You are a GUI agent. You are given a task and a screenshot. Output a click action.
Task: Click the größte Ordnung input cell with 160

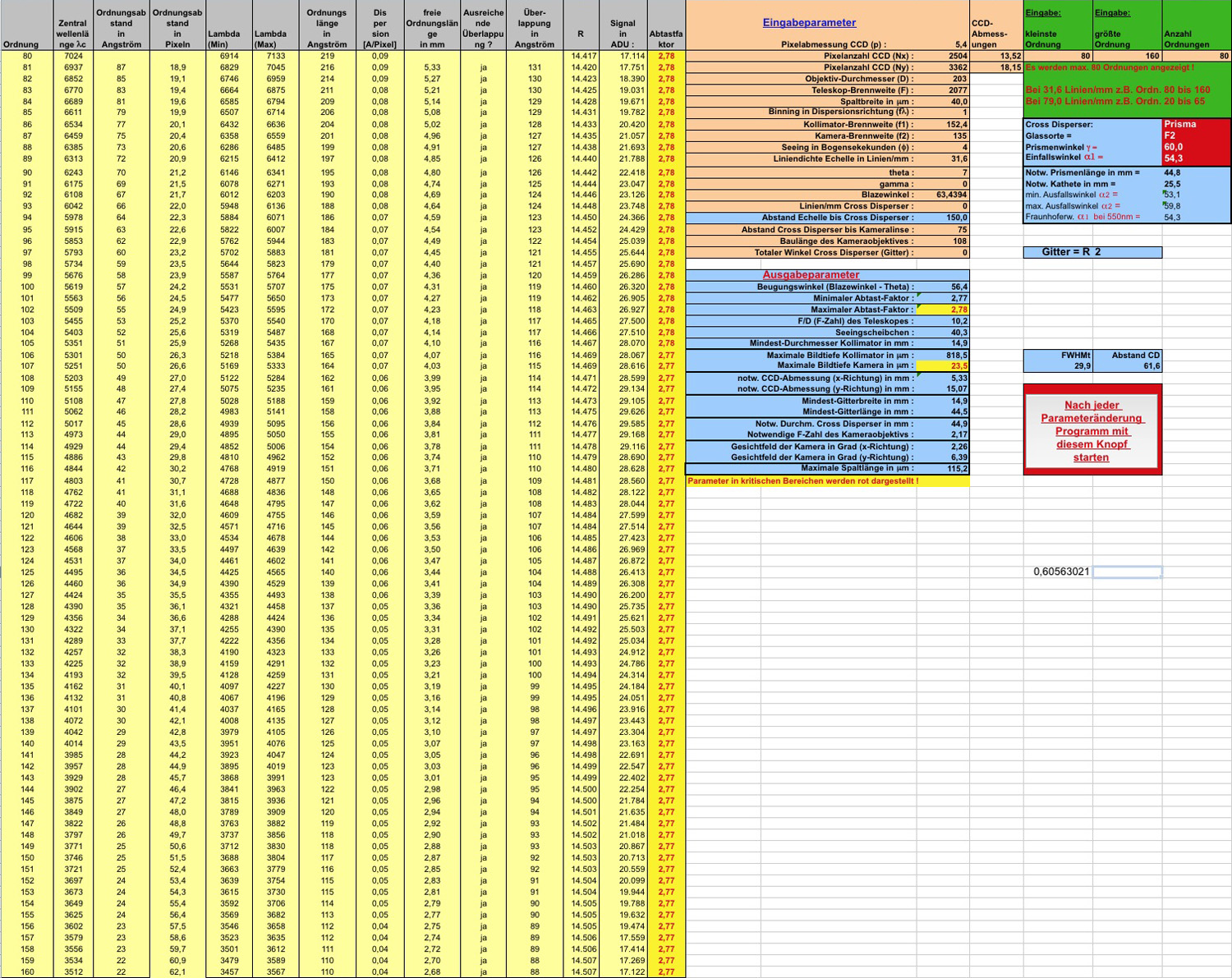[x=1127, y=56]
